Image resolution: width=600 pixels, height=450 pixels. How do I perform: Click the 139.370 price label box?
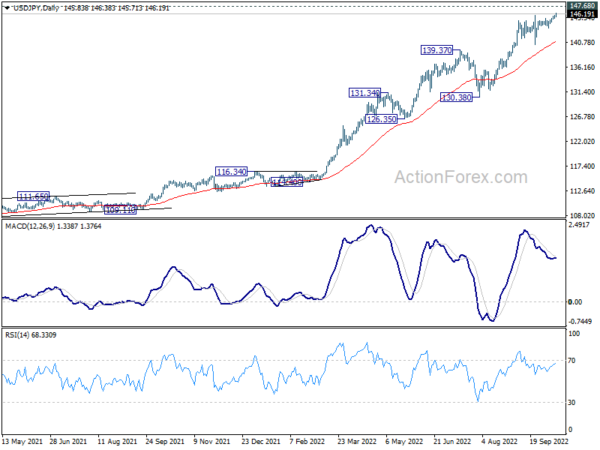click(437, 50)
